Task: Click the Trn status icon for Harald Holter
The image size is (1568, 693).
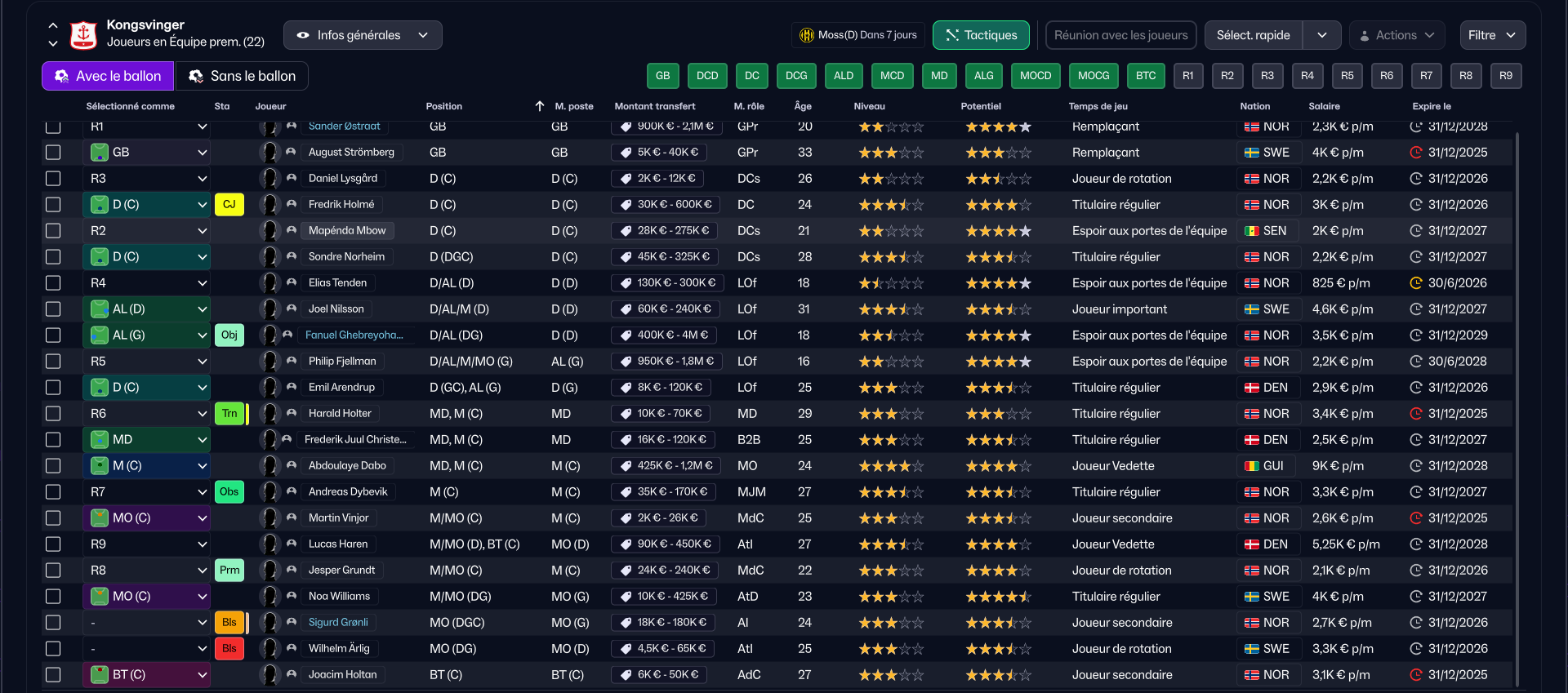Action: [x=229, y=414]
